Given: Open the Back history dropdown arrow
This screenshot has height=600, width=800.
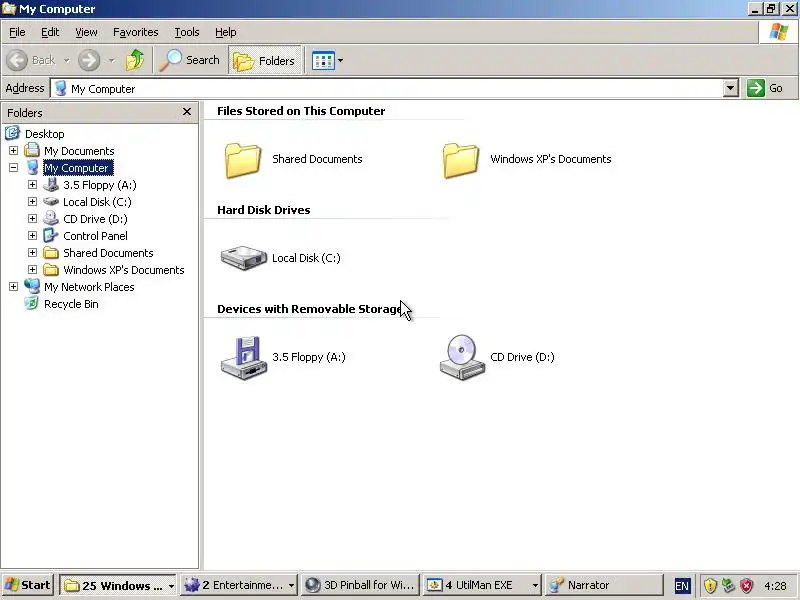Looking at the screenshot, I should pyautogui.click(x=67, y=61).
